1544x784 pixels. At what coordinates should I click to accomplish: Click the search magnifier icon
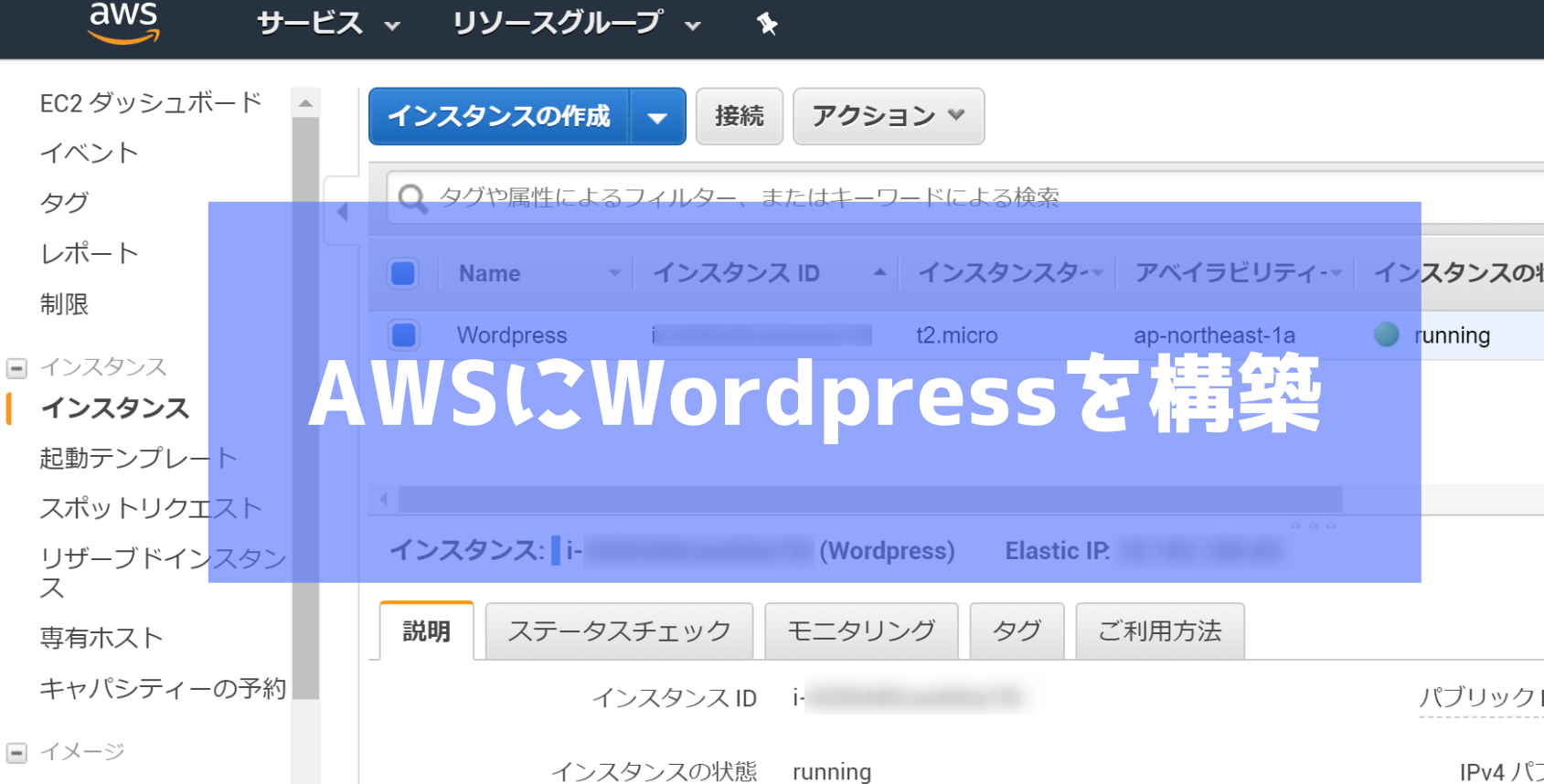click(412, 198)
